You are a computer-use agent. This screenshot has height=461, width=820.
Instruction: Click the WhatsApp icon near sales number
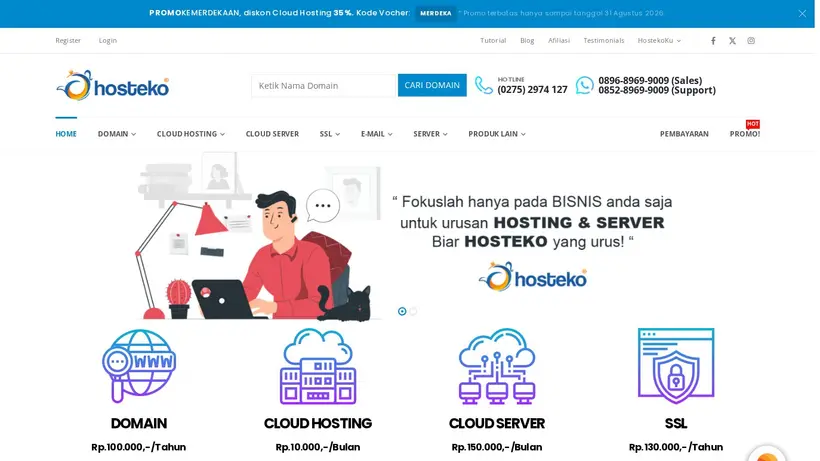pos(585,85)
